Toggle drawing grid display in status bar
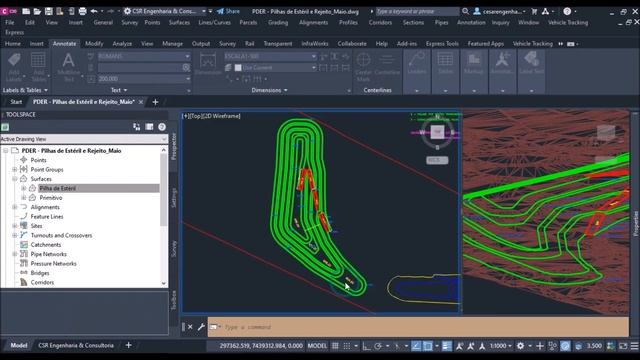Image resolution: width=640 pixels, height=360 pixels. pos(335,346)
